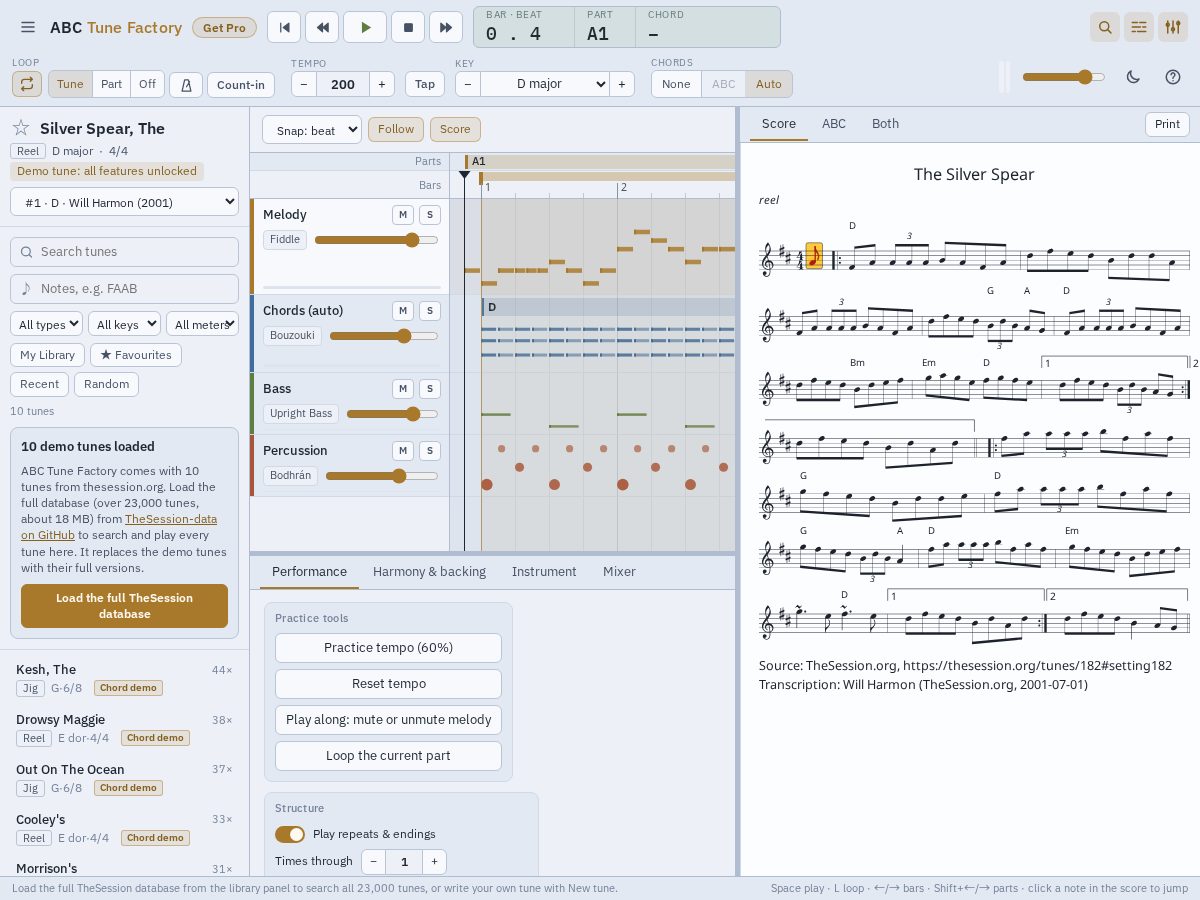Favourite Silver Spear with the star icon
This screenshot has height=900, width=1200.
(20, 128)
